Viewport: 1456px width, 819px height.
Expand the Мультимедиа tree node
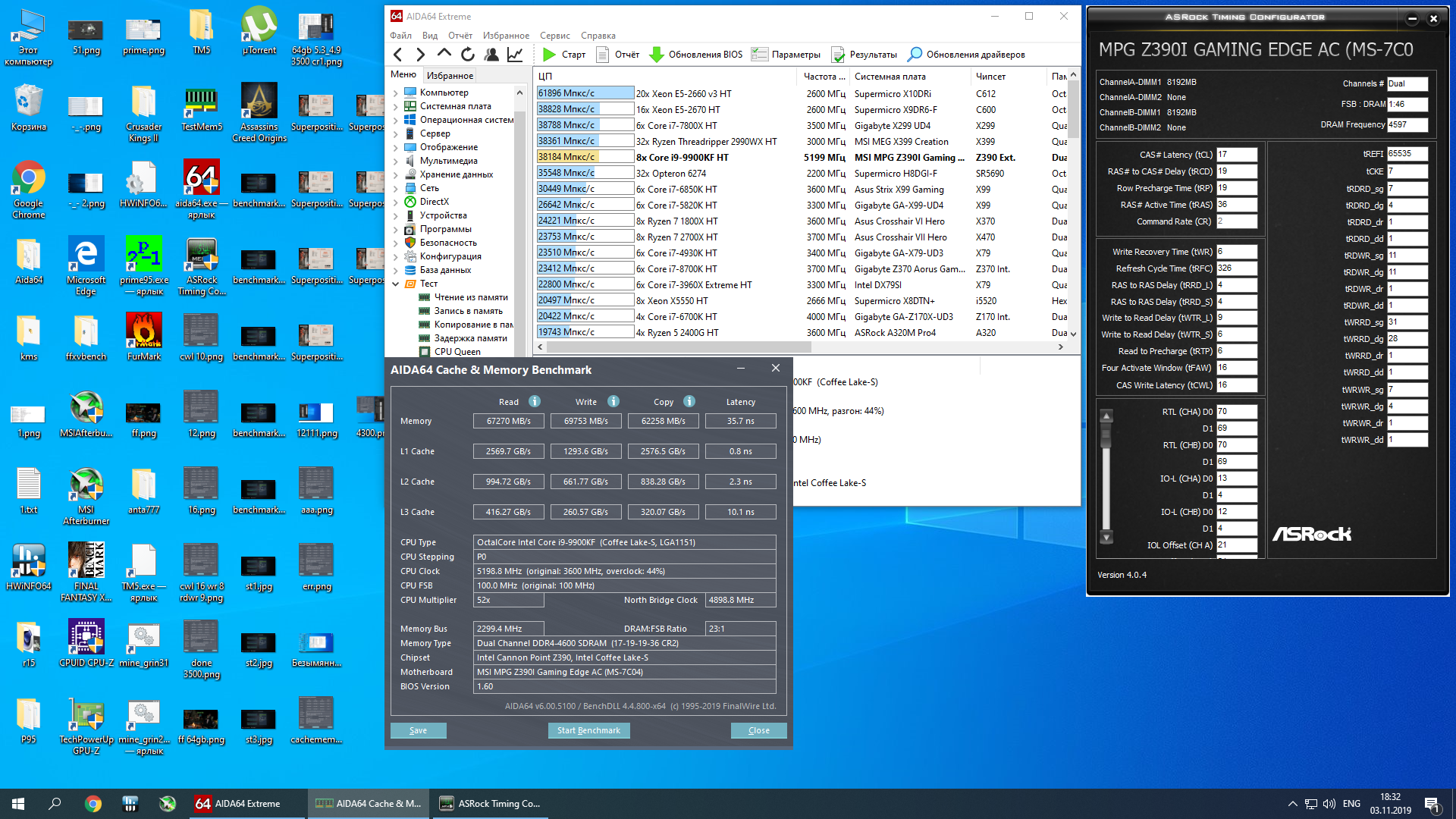[396, 161]
